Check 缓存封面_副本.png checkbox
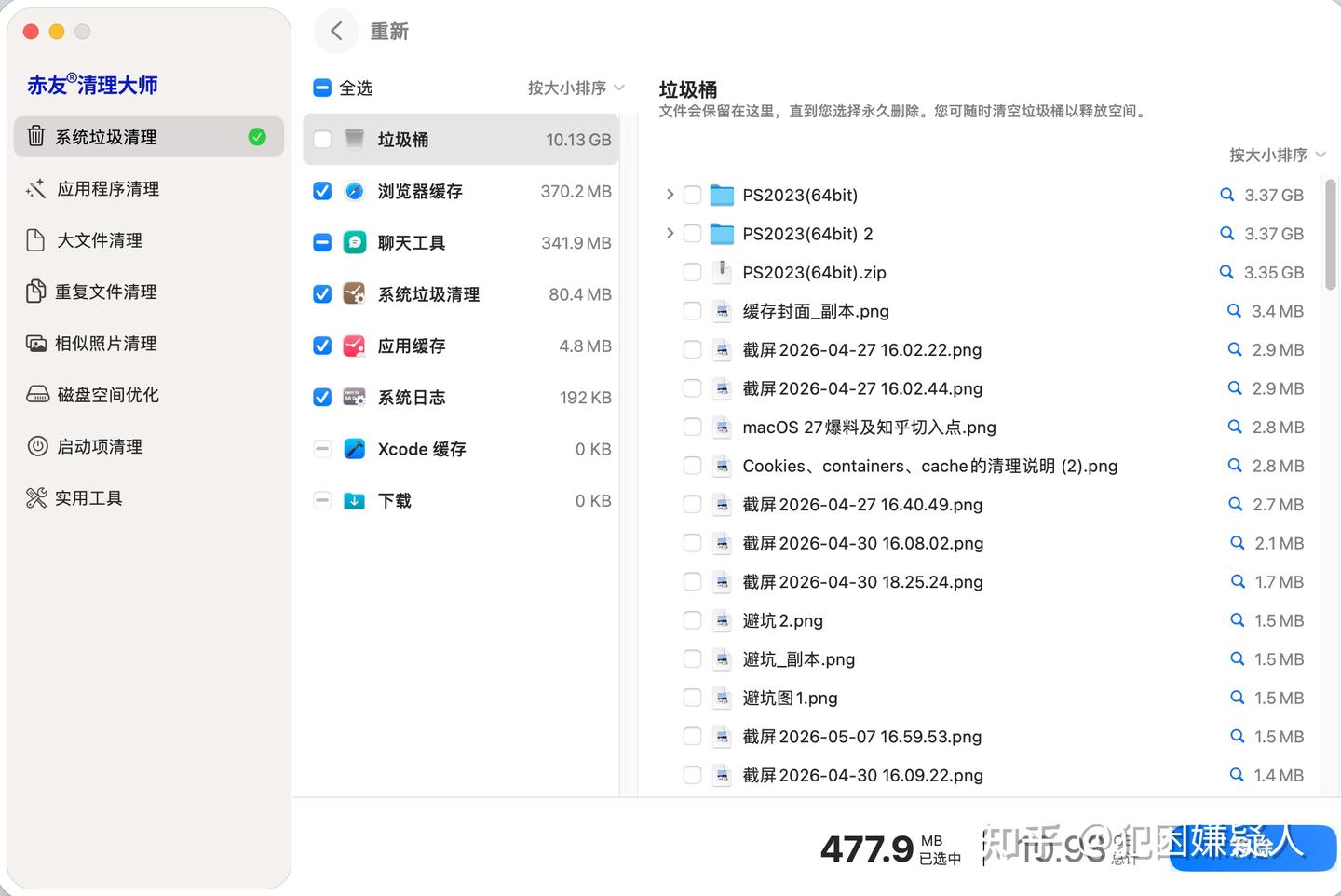 click(692, 311)
